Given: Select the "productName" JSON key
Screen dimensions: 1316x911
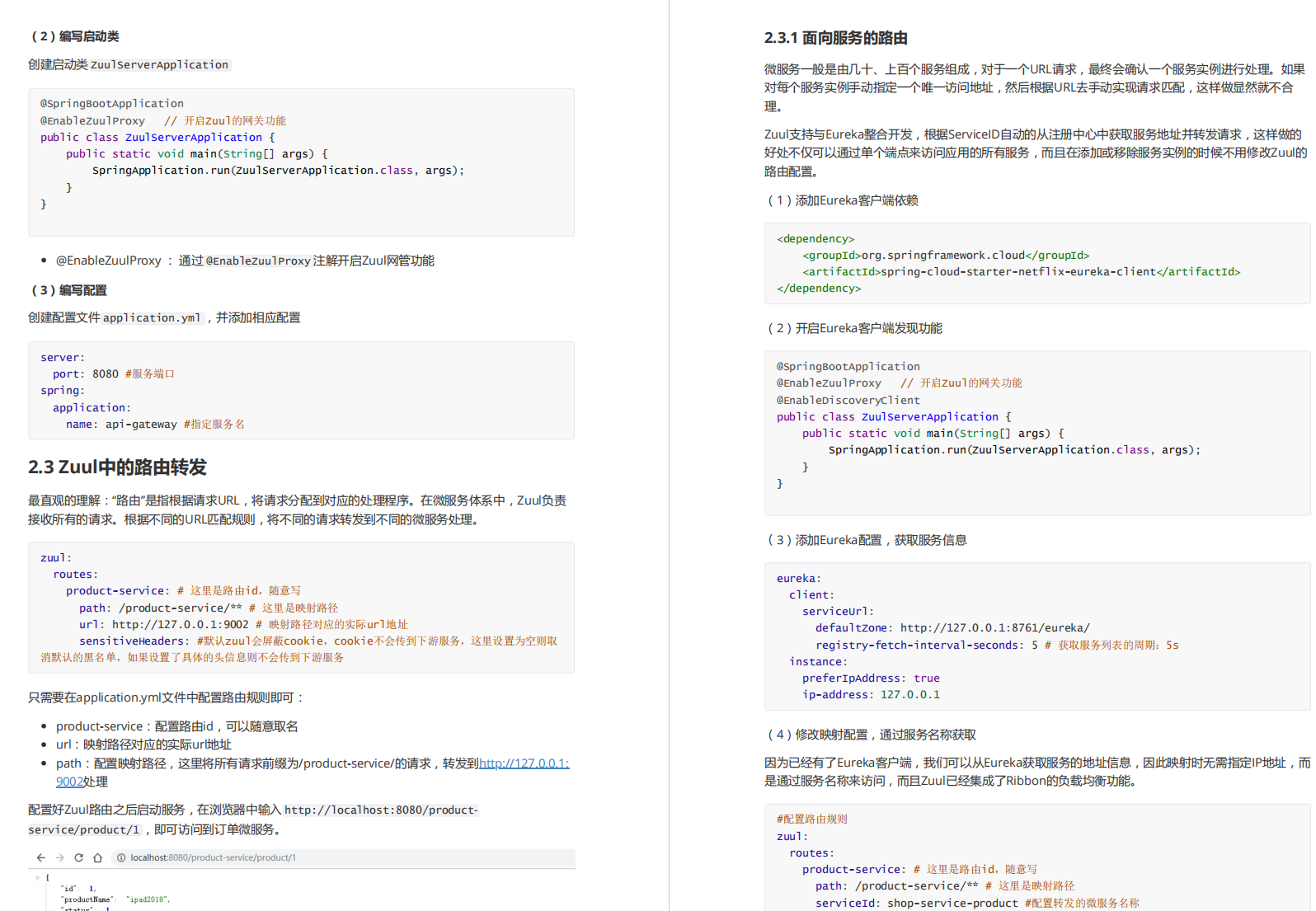Looking at the screenshot, I should 87,899.
